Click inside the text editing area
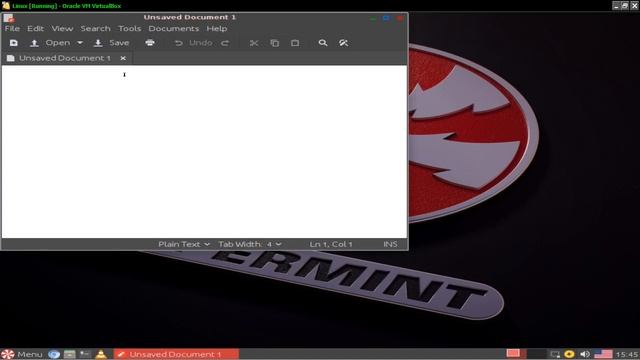This screenshot has height=360, width=640. click(x=204, y=151)
